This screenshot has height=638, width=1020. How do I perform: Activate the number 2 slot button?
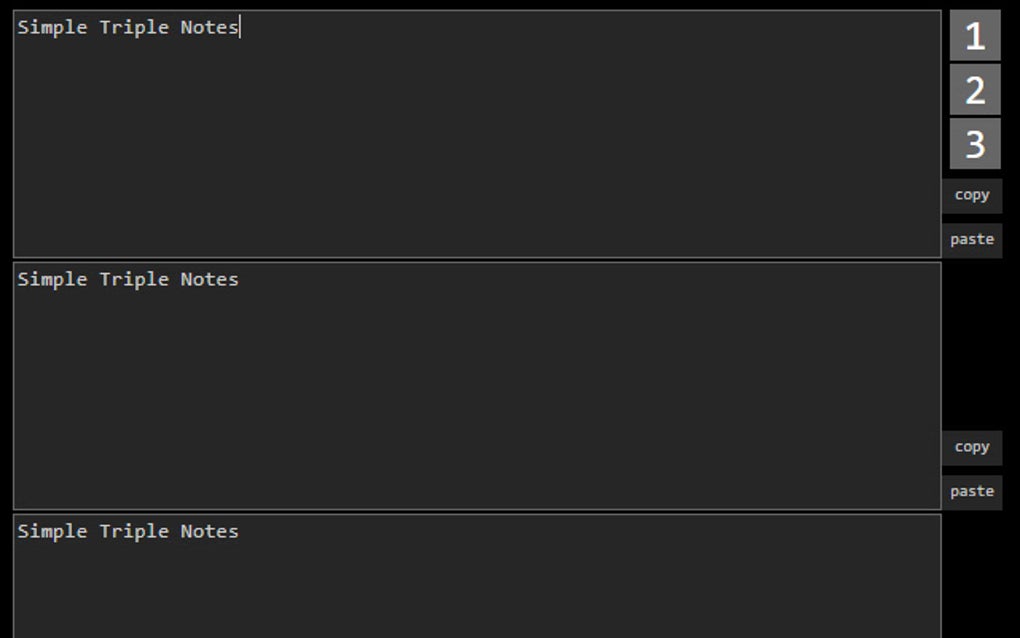point(973,90)
